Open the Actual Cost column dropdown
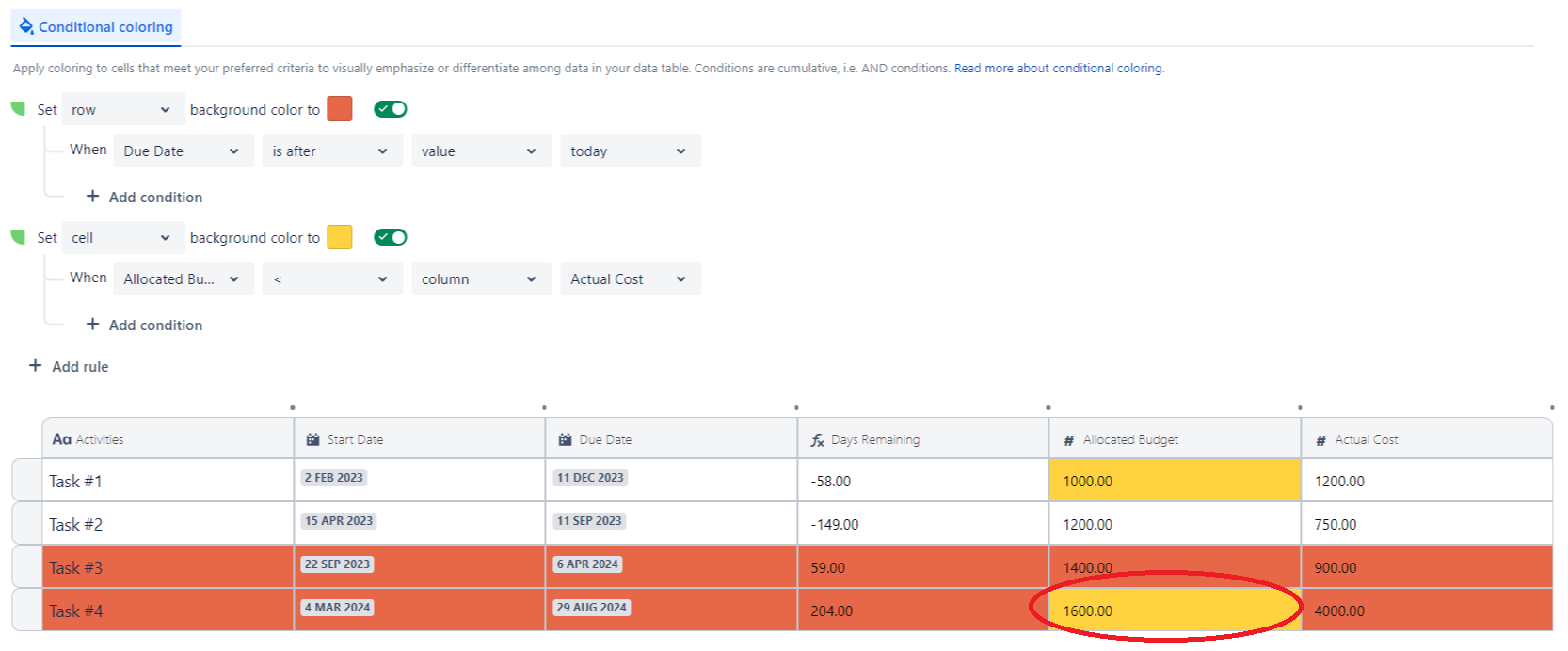Screen dimensions: 1568x651 click(629, 279)
